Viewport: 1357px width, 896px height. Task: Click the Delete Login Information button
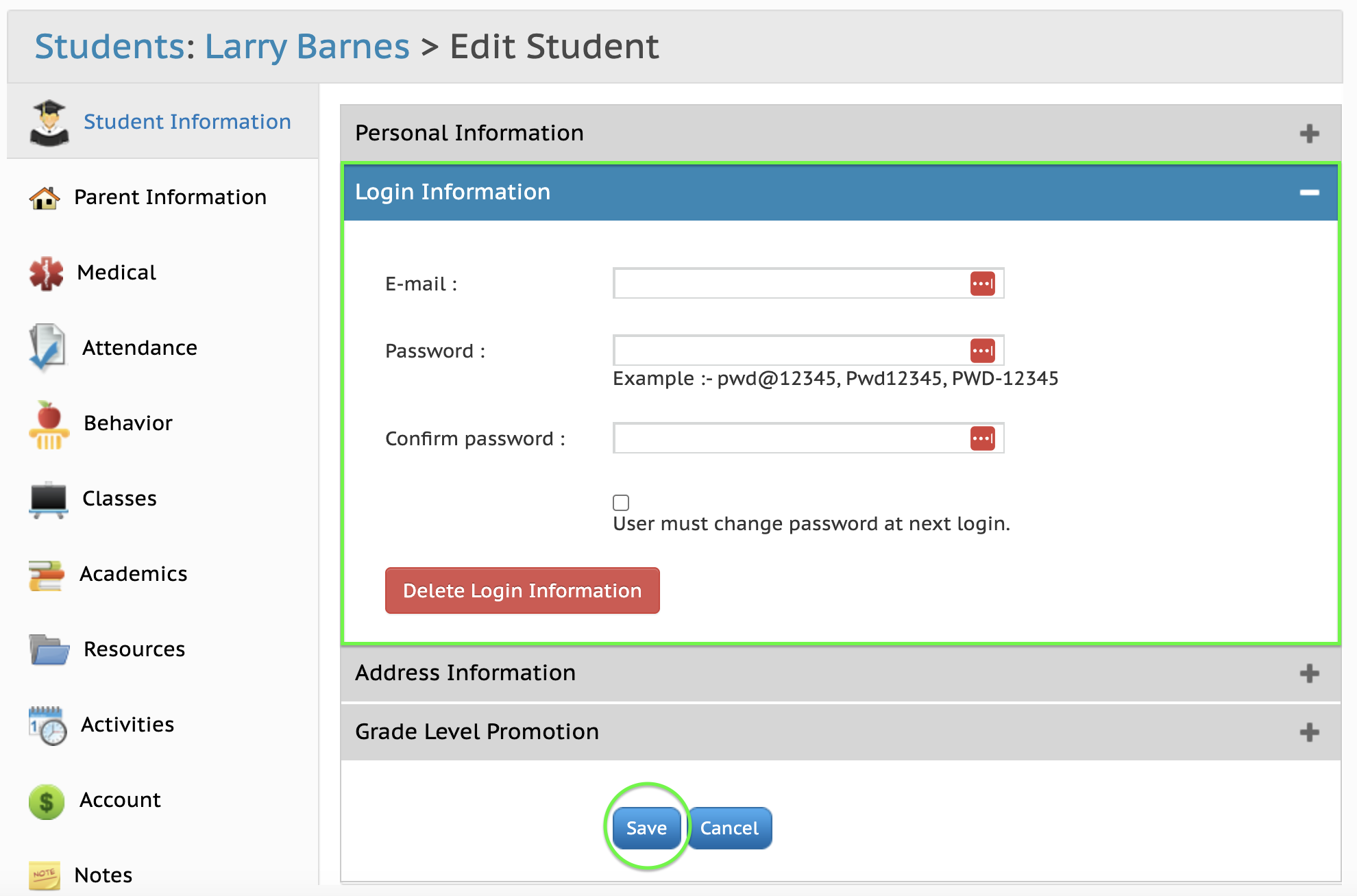coord(522,590)
